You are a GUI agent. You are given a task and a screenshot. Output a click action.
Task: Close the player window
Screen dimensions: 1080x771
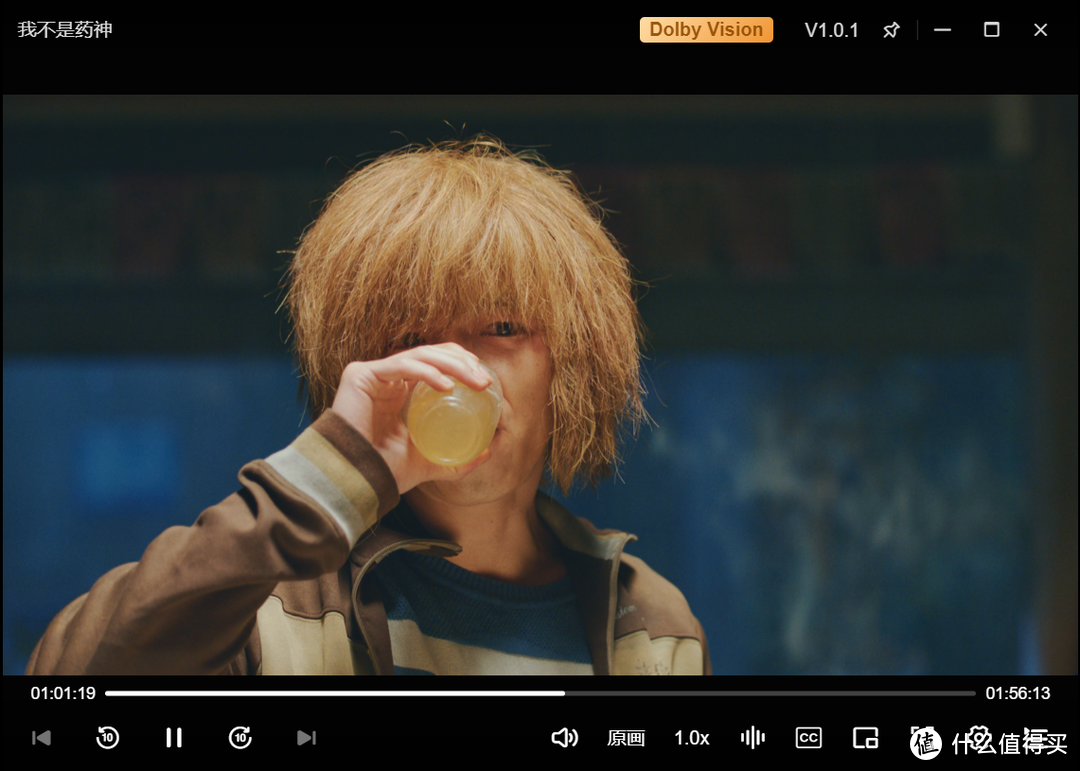tap(1041, 30)
